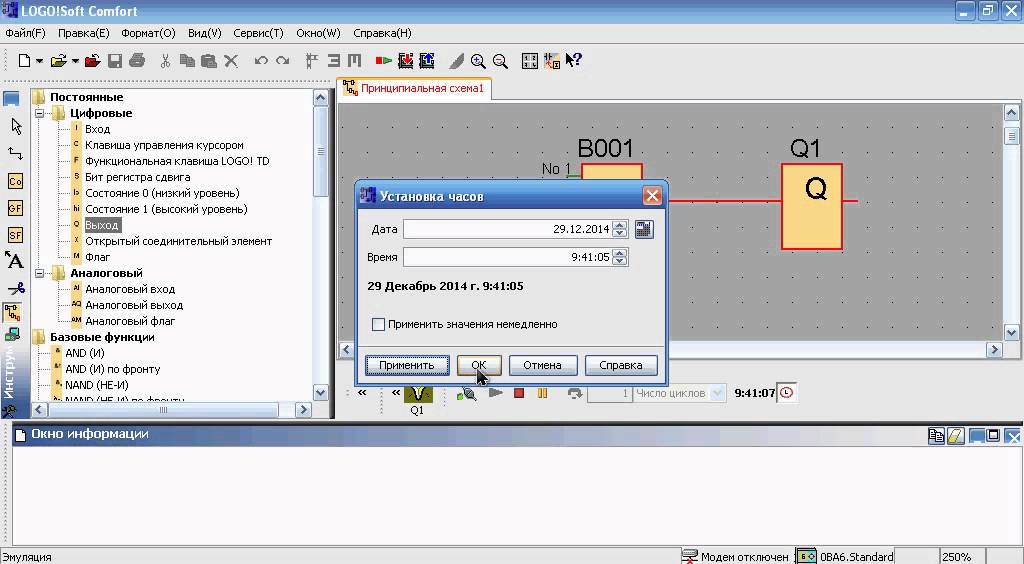Open the Формат(O) menu
Screen dimensions: 1024x564
pyautogui.click(x=148, y=33)
